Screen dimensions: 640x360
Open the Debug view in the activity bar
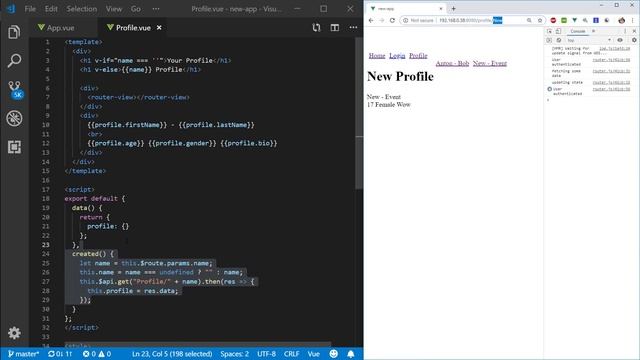pyautogui.click(x=14, y=118)
